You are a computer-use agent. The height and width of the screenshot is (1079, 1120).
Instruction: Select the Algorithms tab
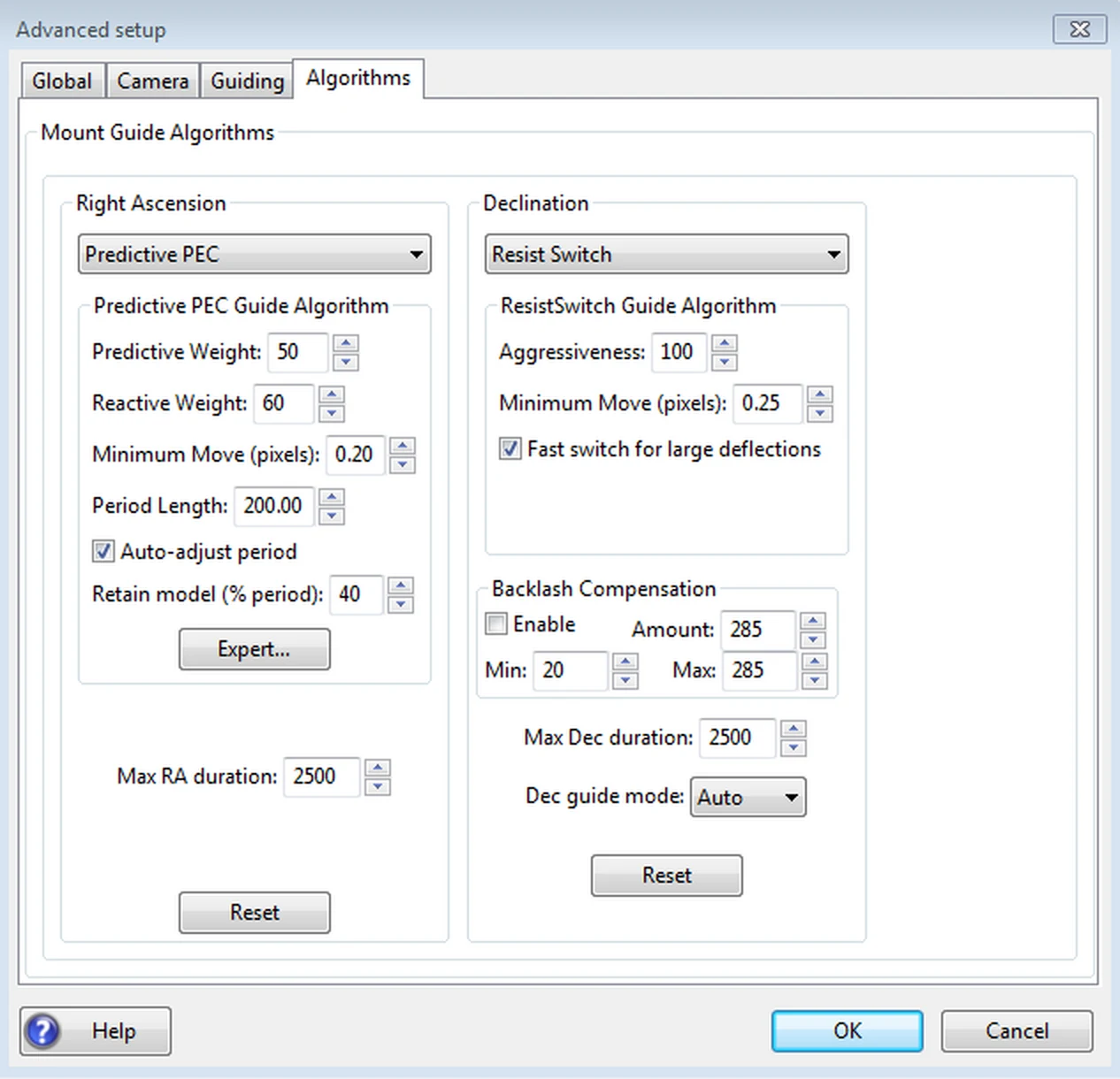click(x=358, y=78)
